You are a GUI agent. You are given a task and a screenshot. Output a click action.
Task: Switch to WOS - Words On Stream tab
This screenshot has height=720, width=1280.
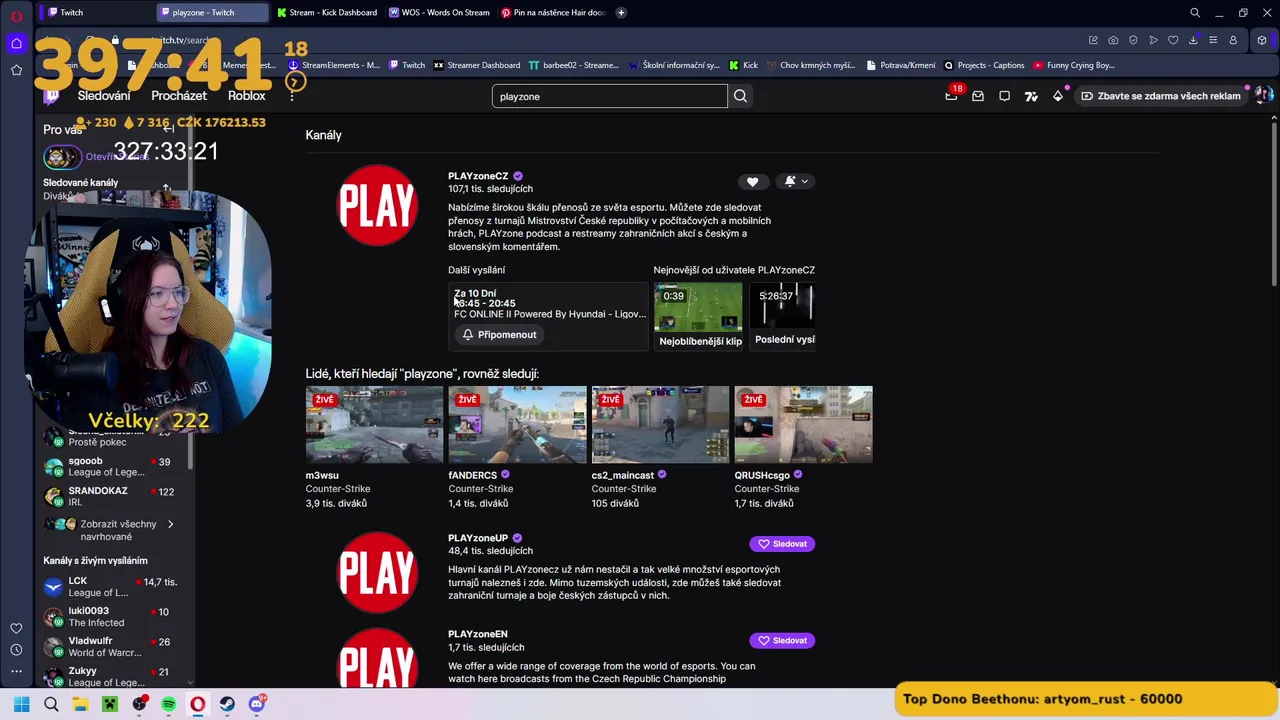(439, 13)
